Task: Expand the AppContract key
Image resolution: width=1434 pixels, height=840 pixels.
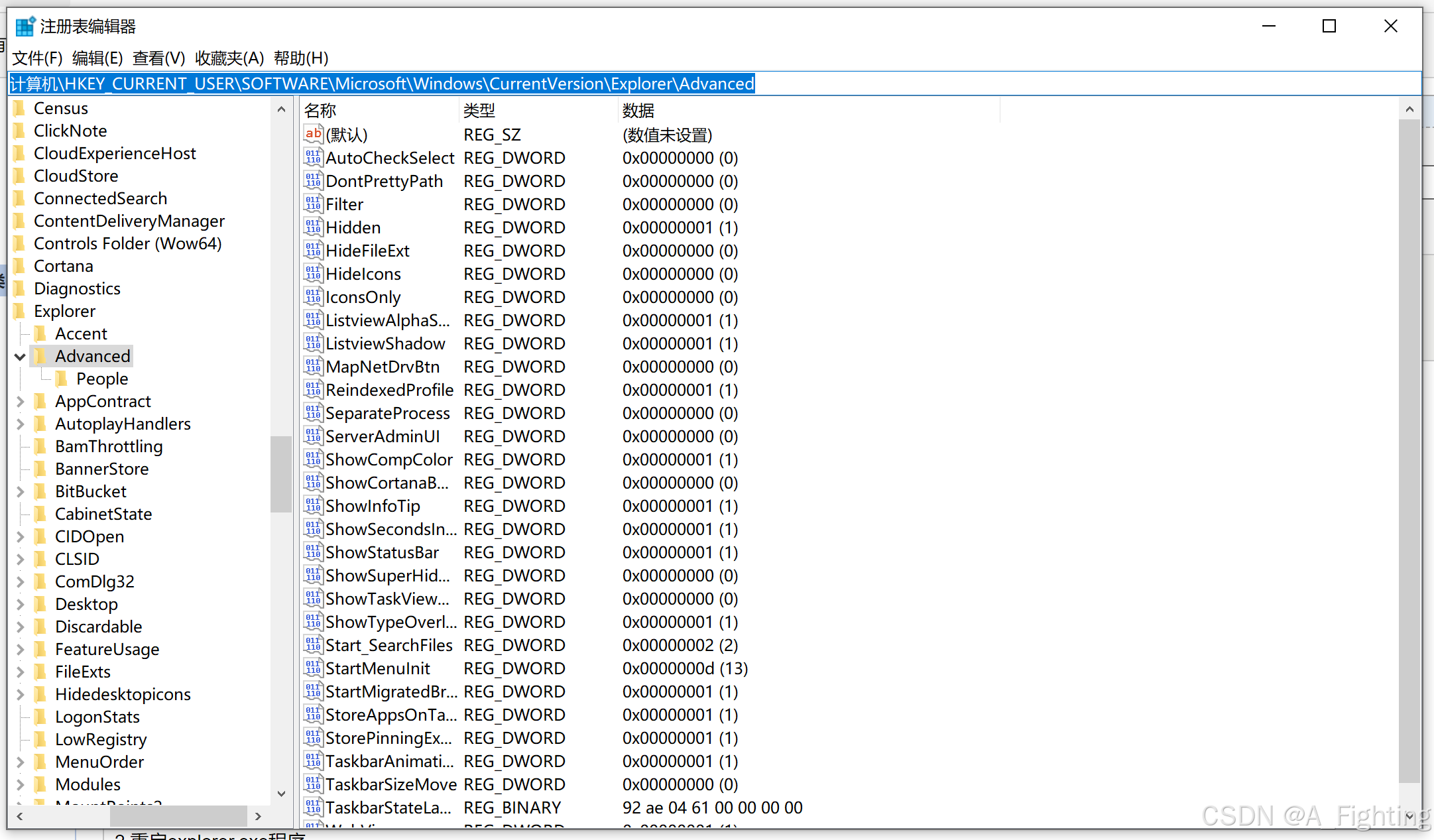Action: pyautogui.click(x=20, y=401)
